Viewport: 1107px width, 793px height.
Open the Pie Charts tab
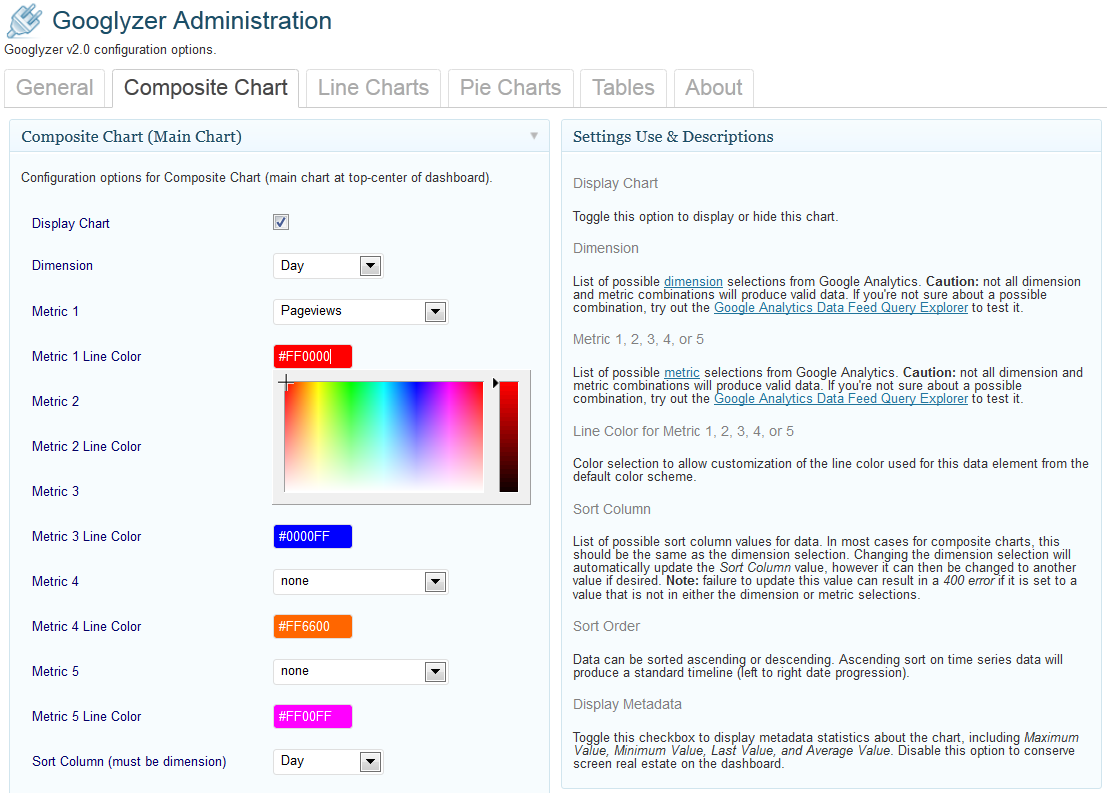[x=510, y=88]
